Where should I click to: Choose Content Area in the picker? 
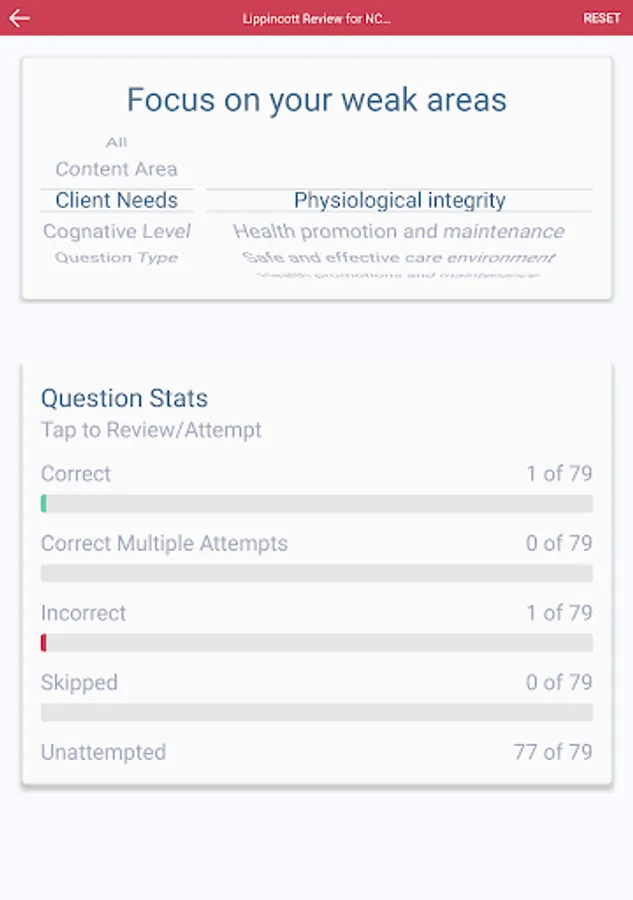pyautogui.click(x=116, y=169)
